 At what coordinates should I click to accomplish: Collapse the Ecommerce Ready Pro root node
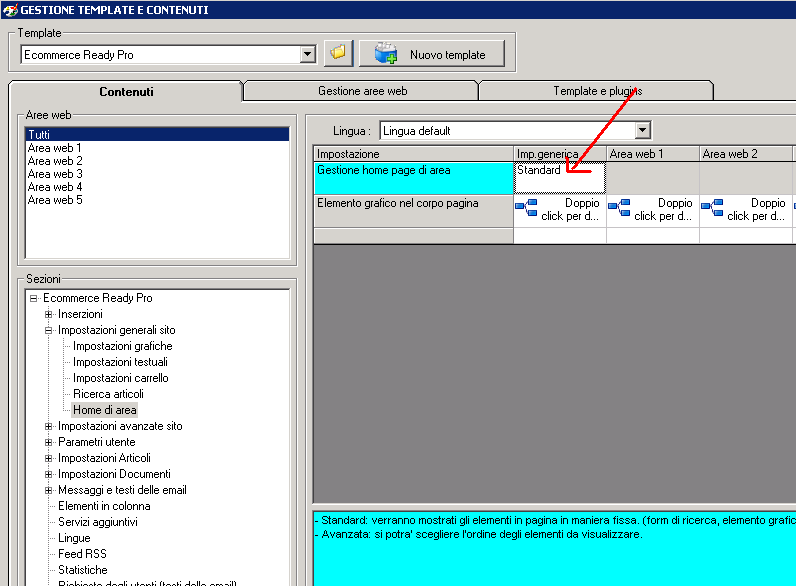click(x=34, y=298)
